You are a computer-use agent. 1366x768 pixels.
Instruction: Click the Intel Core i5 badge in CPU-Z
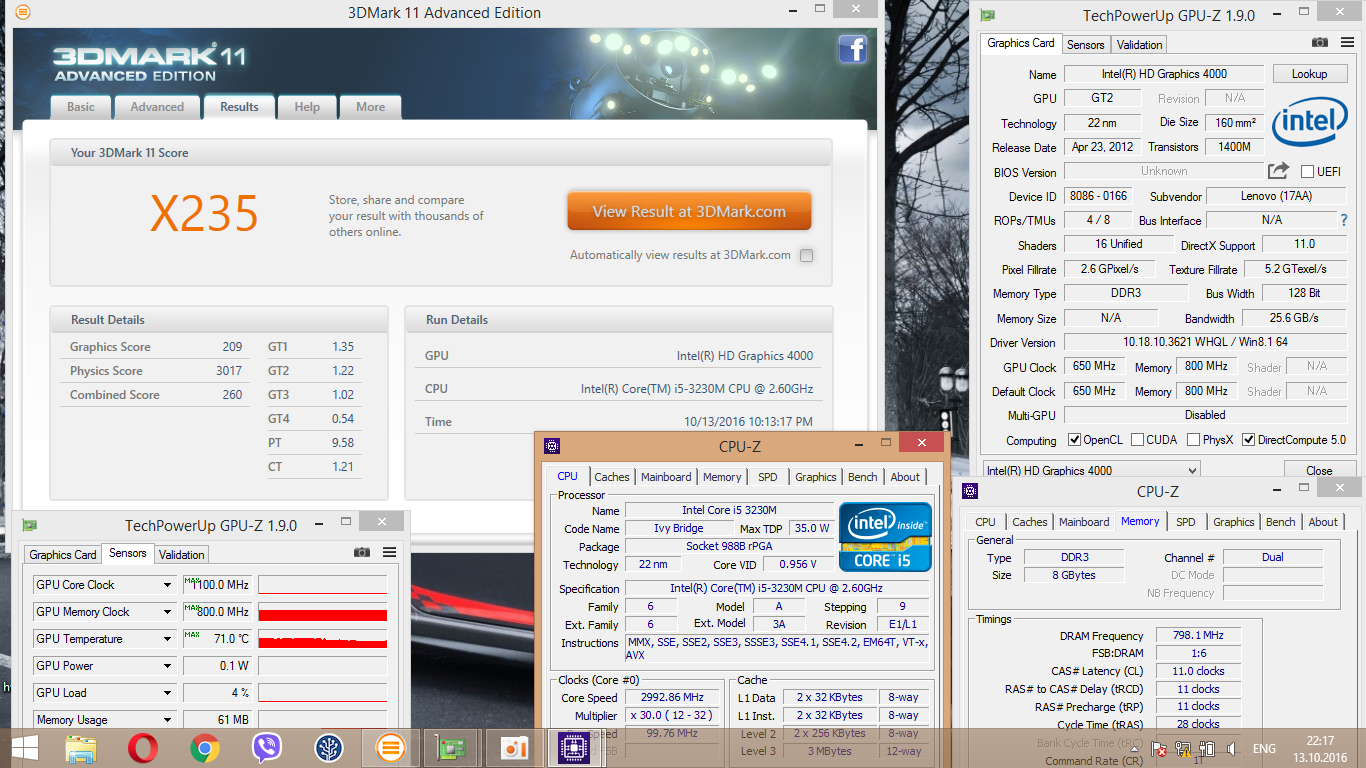pyautogui.click(x=885, y=537)
